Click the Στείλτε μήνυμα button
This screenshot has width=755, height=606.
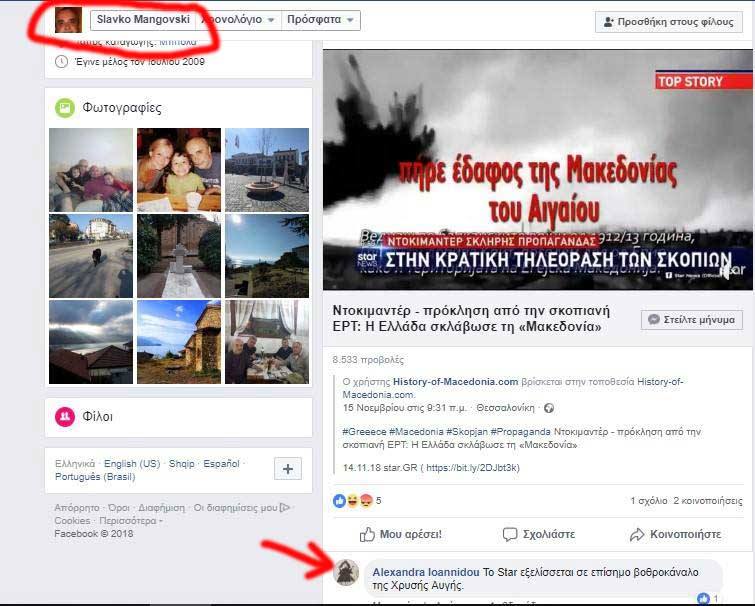[x=692, y=320]
